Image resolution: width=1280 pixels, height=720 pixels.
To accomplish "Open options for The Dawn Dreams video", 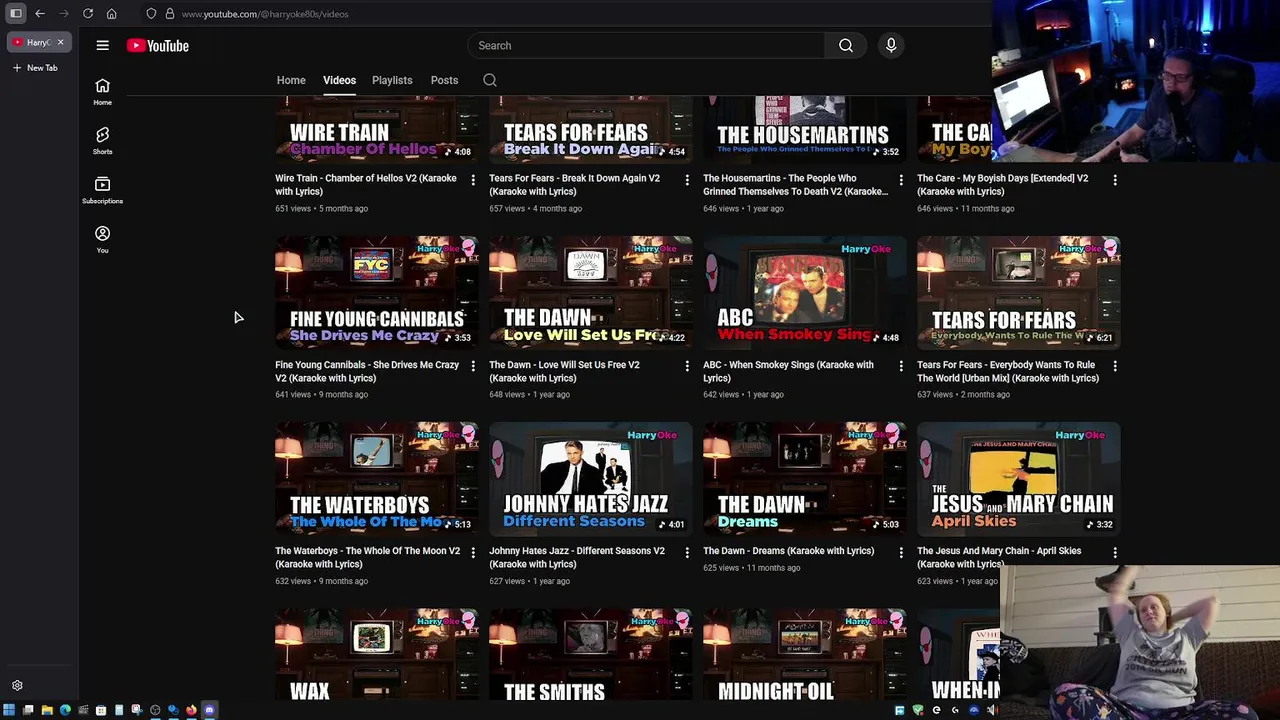I will pyautogui.click(x=901, y=552).
